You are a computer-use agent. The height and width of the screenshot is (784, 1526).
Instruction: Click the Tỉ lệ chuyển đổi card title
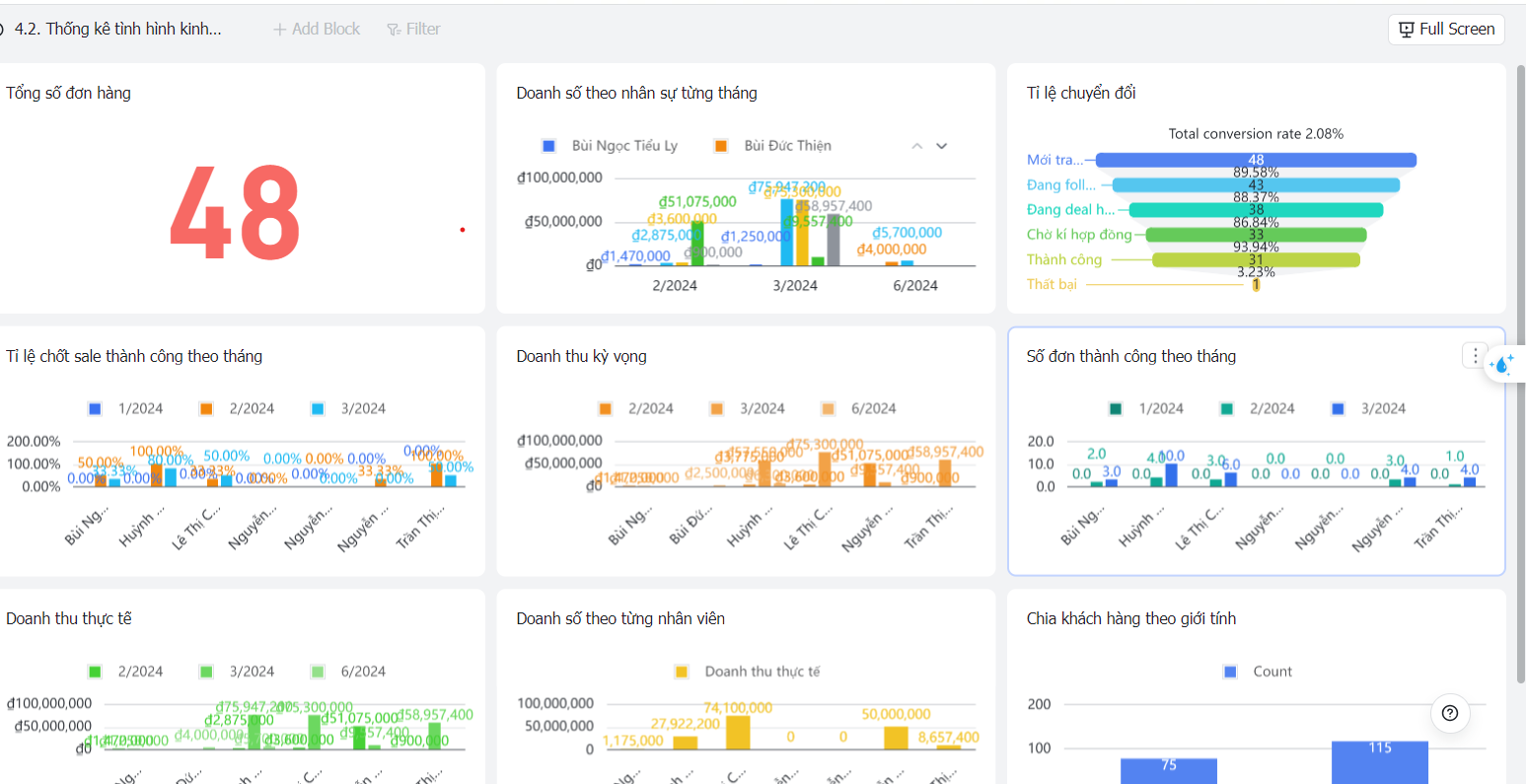click(1081, 93)
